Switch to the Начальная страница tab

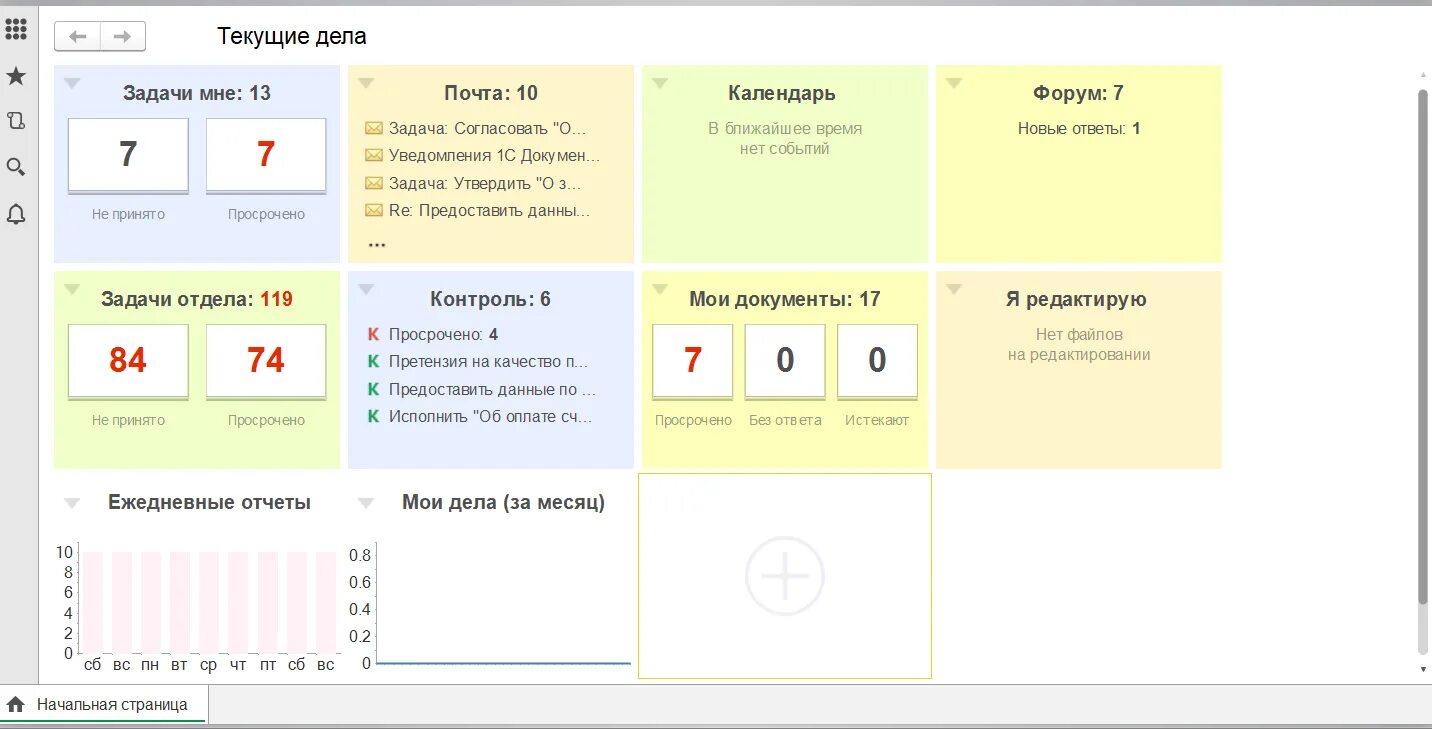[x=104, y=704]
